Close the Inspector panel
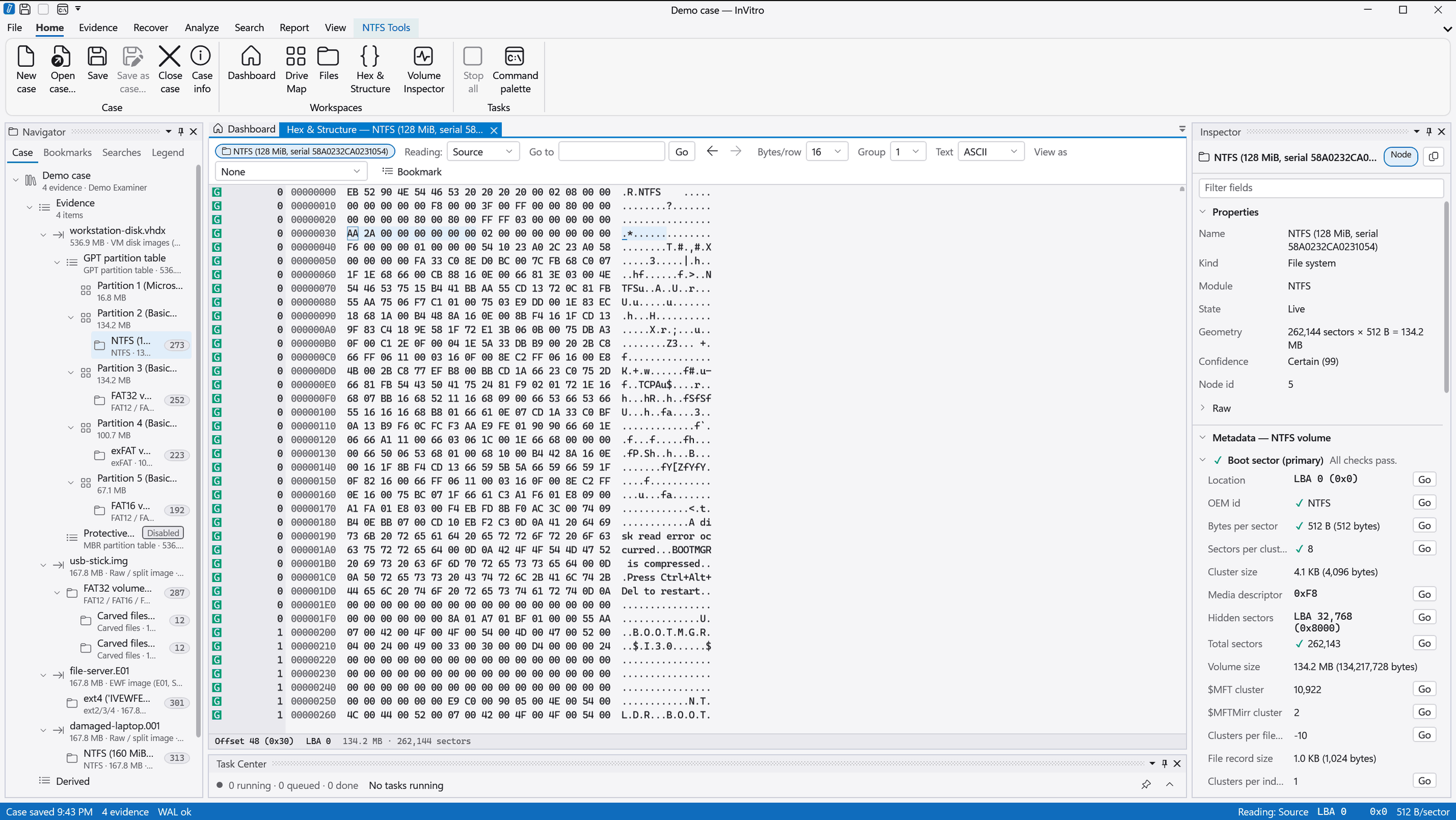 coord(1441,132)
